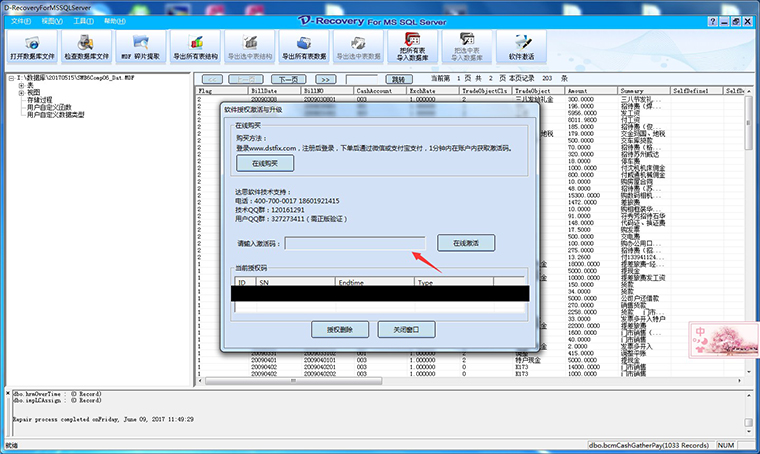
Task: Click 导出所有表结构 toolbar icon
Action: point(195,47)
